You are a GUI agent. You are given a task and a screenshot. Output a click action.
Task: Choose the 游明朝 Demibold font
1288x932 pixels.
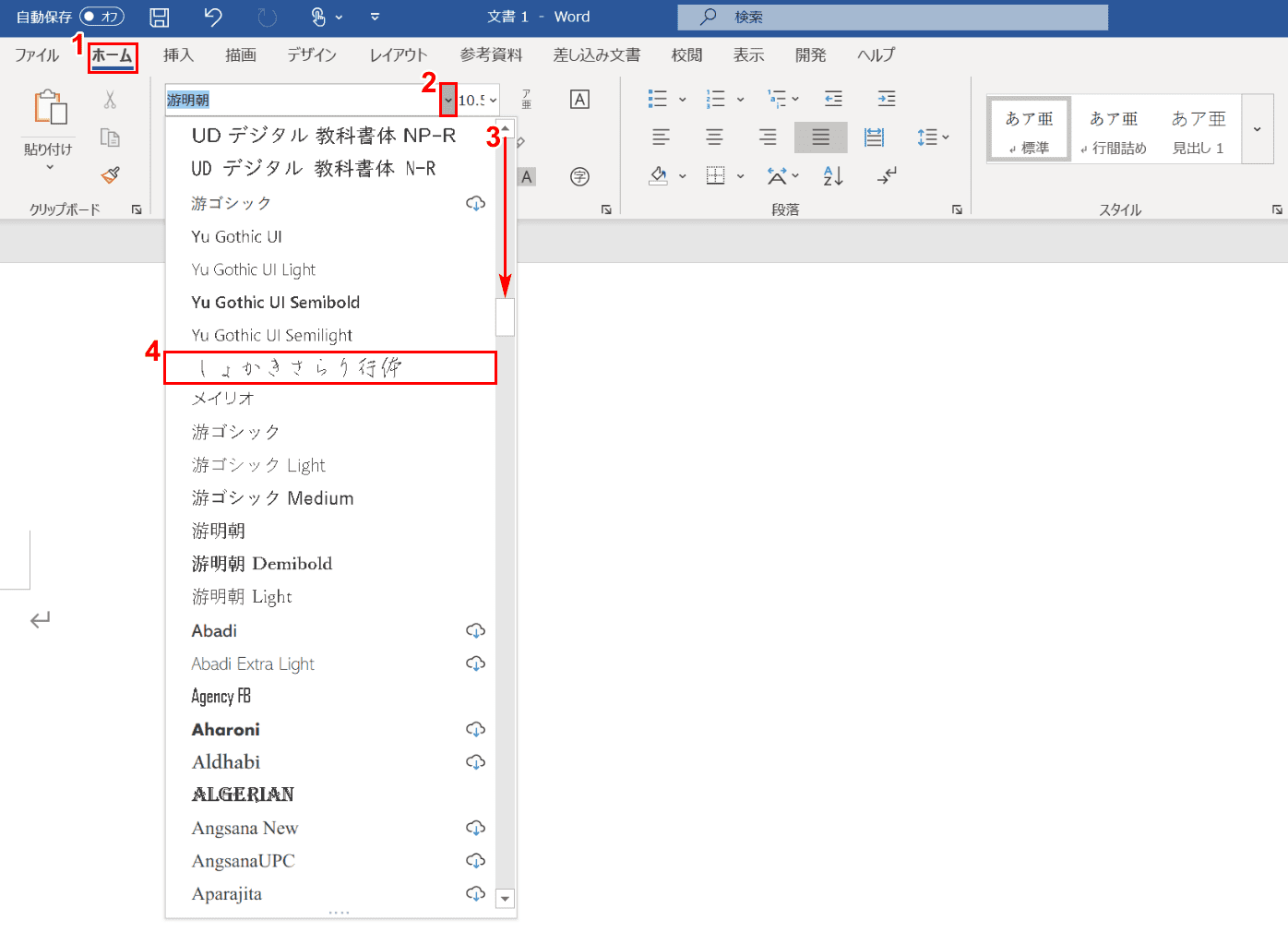330,564
